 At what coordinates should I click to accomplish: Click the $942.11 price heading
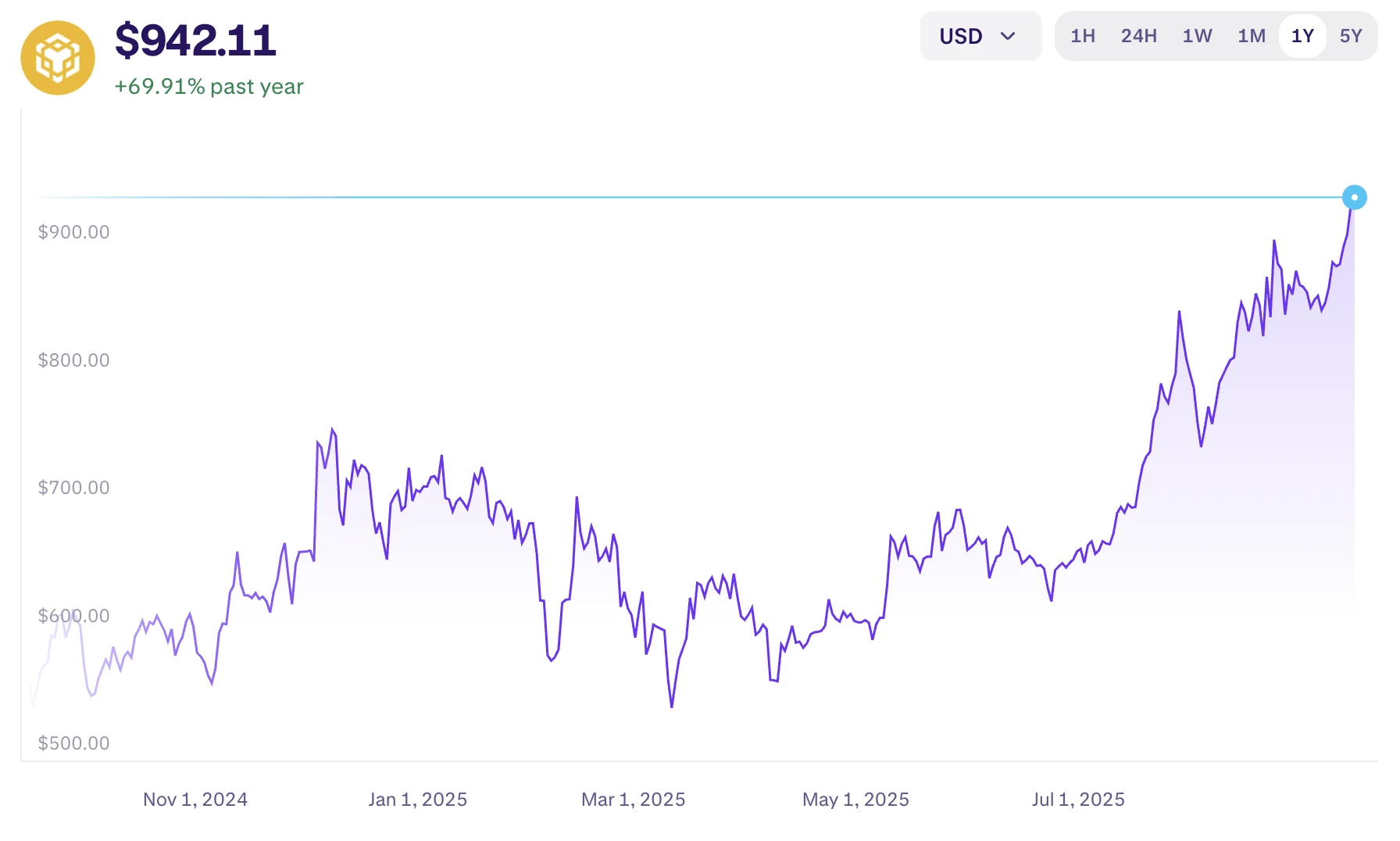pos(195,41)
